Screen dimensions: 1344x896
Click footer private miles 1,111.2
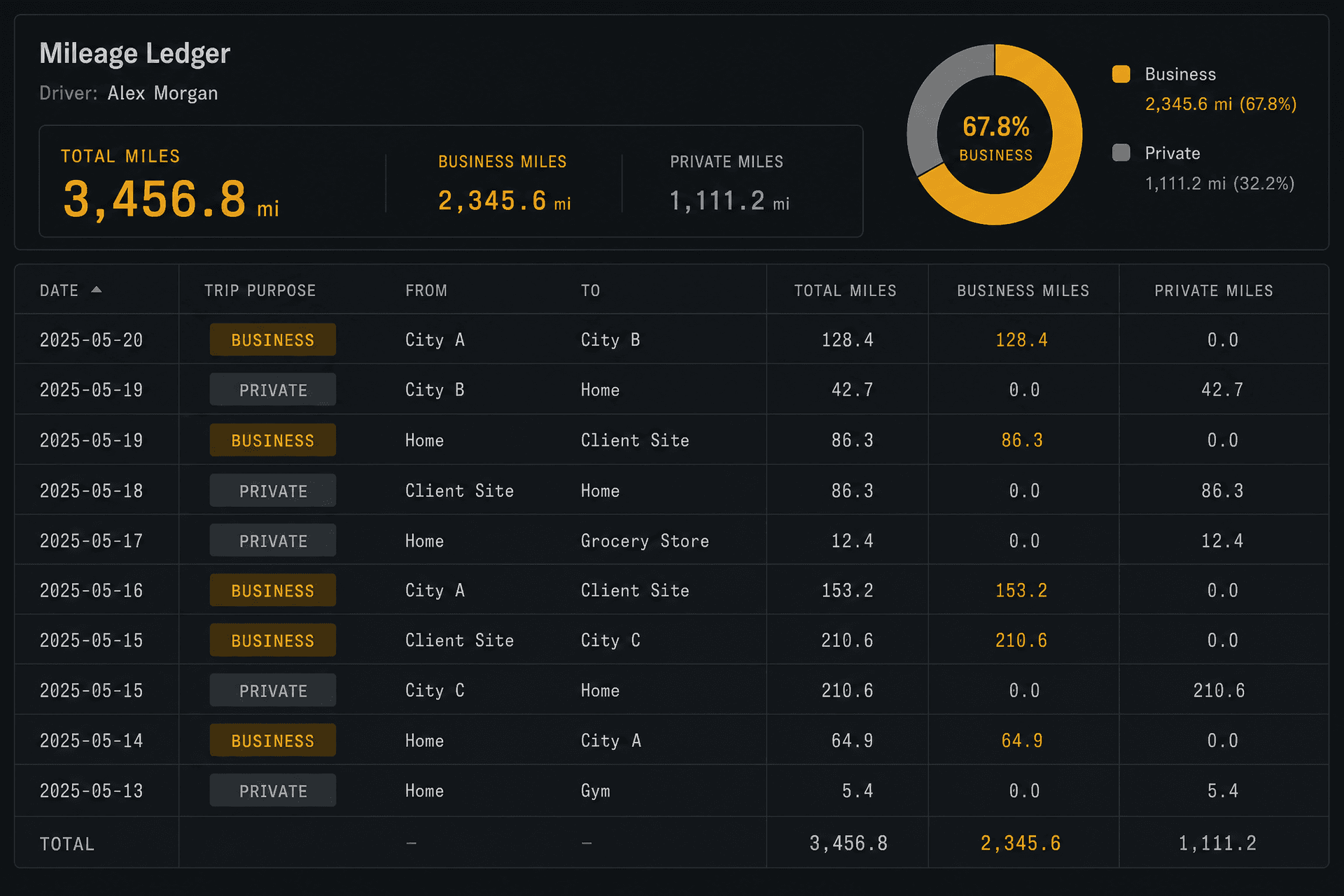(x=1217, y=843)
